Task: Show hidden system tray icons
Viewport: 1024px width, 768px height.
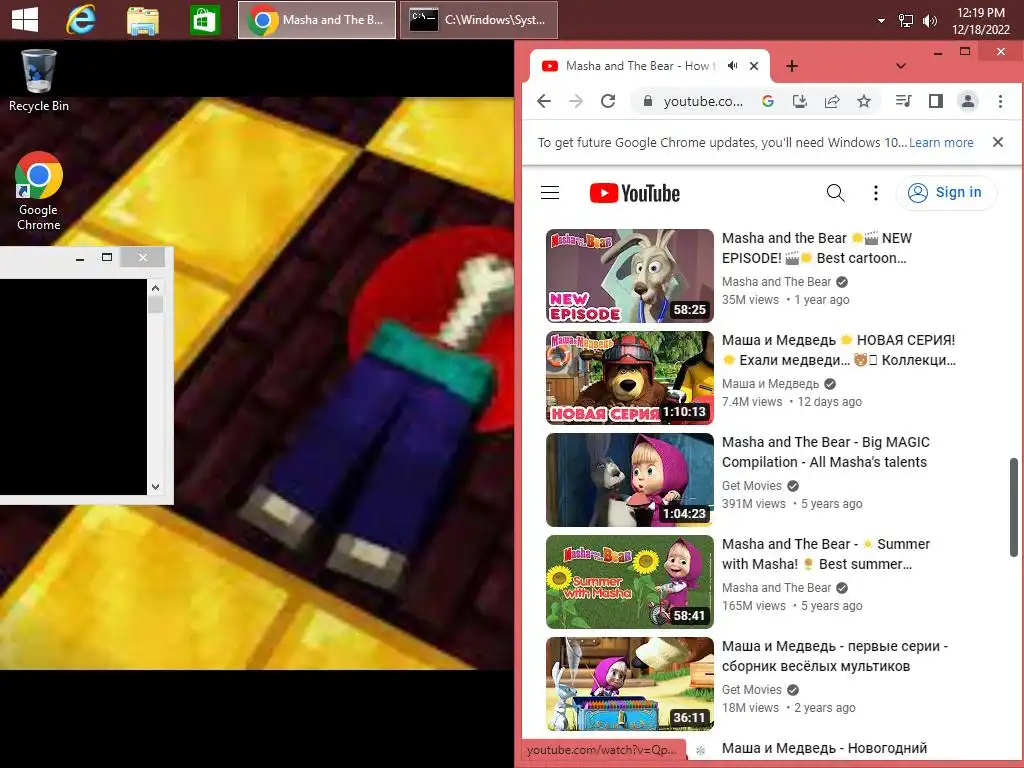Action: pos(881,21)
